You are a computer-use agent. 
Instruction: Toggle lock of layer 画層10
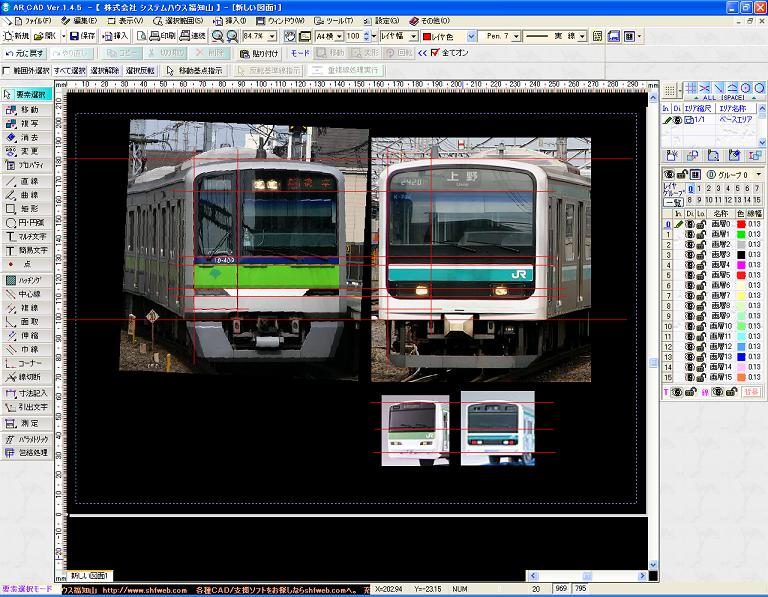701,326
